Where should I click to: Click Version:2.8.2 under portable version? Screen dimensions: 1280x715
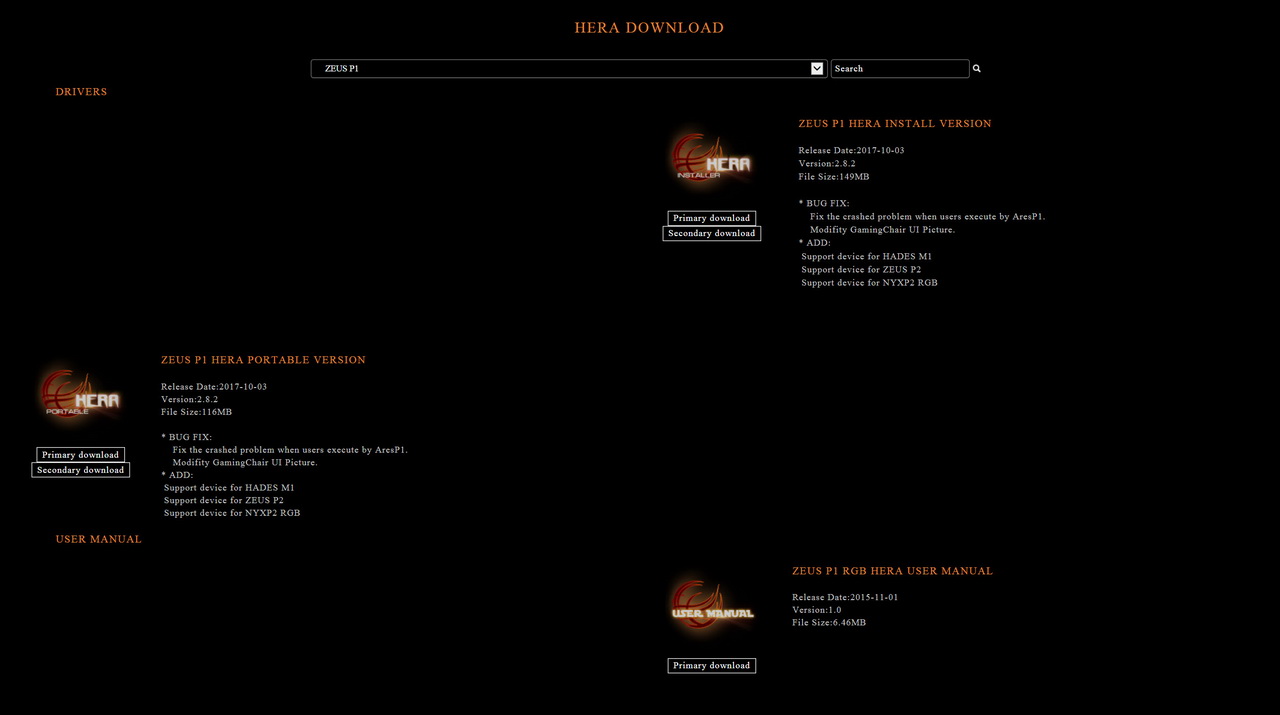189,399
